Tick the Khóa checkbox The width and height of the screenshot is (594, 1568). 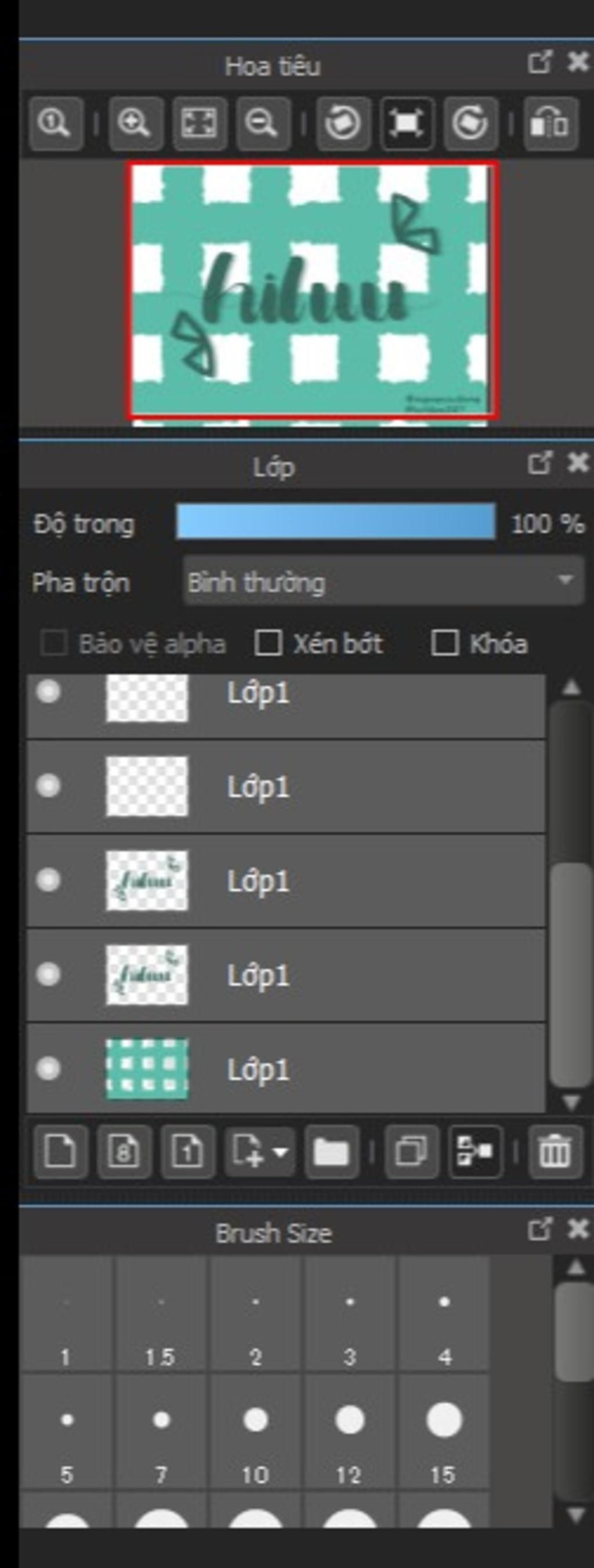pyautogui.click(x=444, y=643)
